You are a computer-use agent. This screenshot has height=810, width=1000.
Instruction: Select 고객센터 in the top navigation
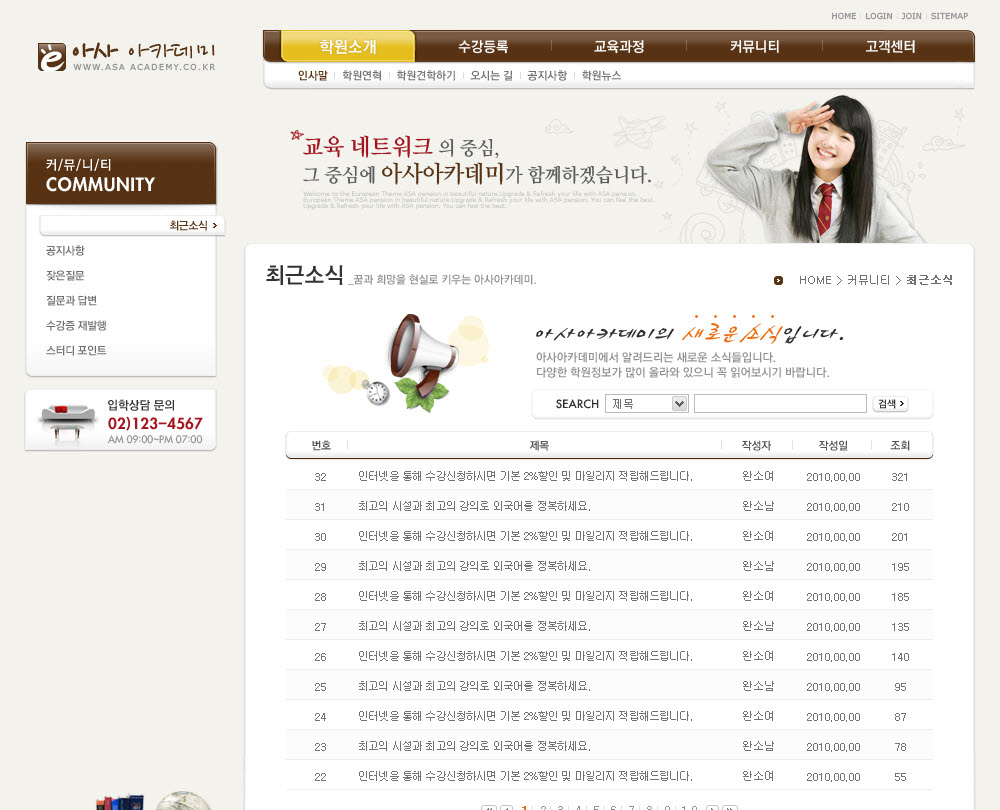[890, 46]
